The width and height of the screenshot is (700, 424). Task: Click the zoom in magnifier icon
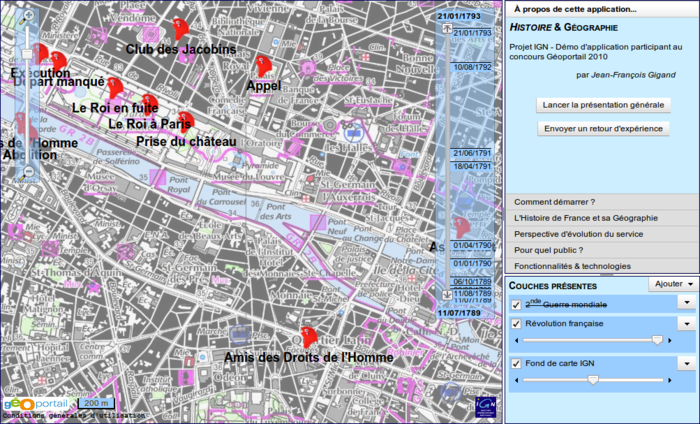tap(28, 15)
